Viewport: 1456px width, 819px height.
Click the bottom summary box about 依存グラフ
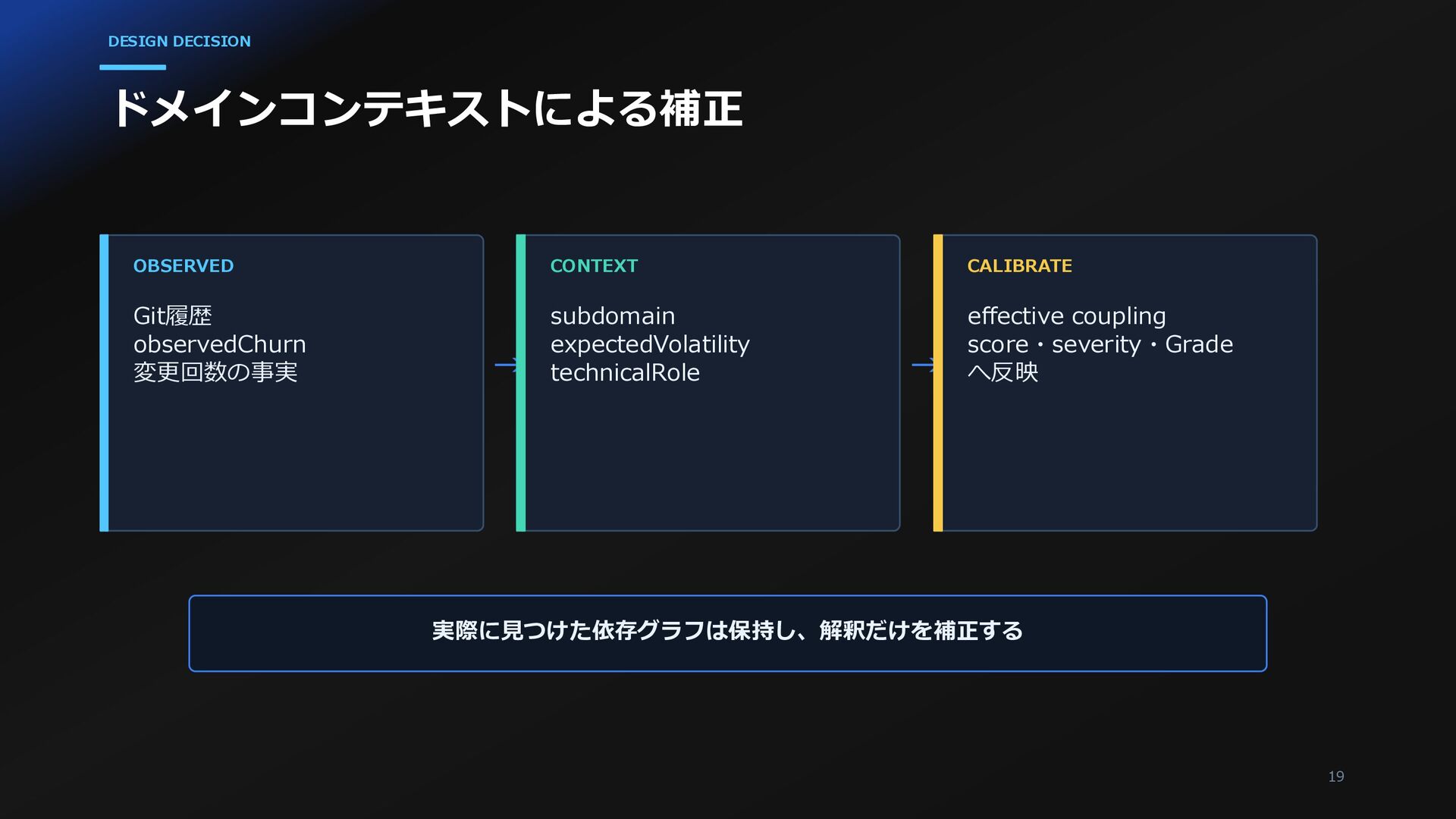click(727, 633)
